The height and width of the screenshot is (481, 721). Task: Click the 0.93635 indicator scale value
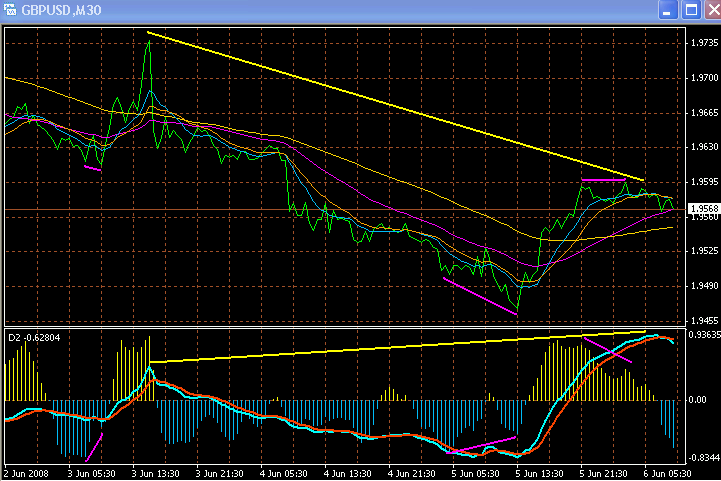[x=704, y=334]
